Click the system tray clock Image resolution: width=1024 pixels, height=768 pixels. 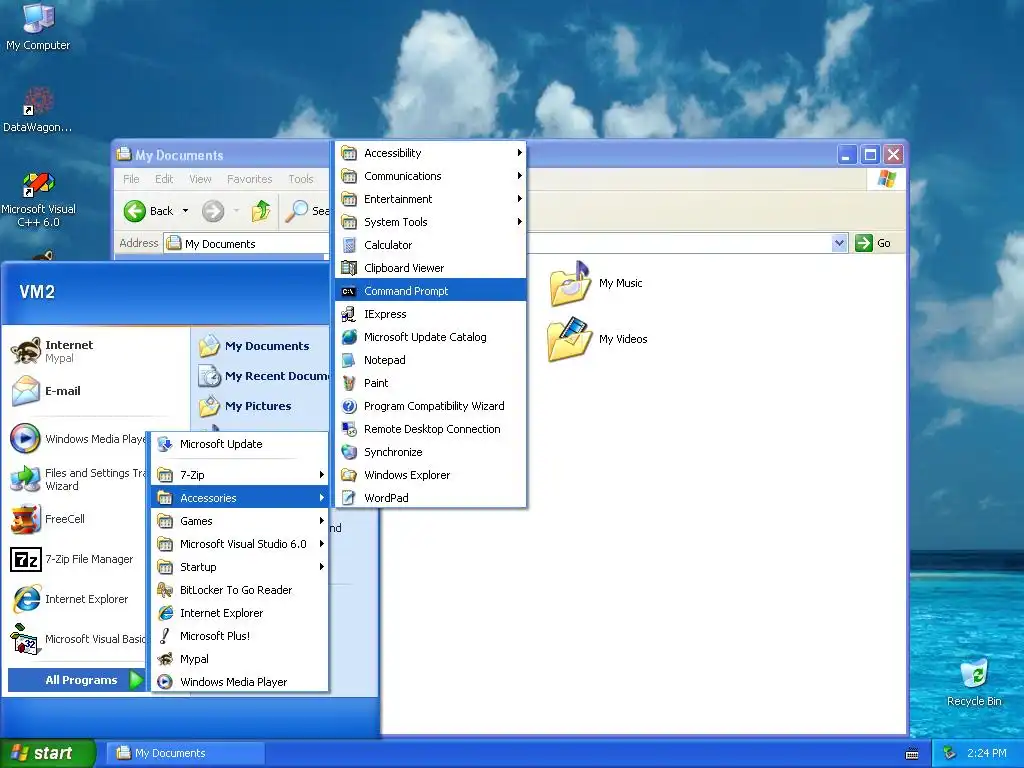(x=986, y=753)
